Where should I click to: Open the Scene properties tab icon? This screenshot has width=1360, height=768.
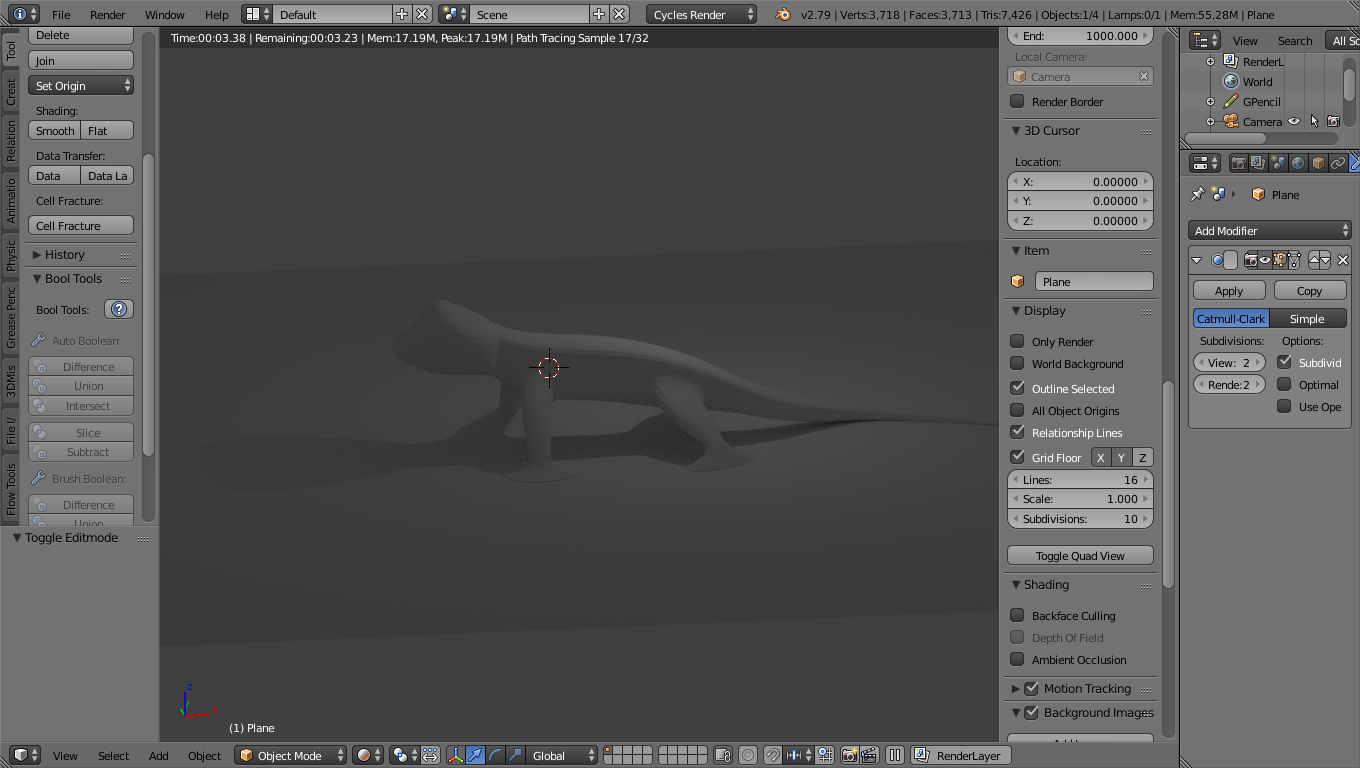pos(1278,163)
